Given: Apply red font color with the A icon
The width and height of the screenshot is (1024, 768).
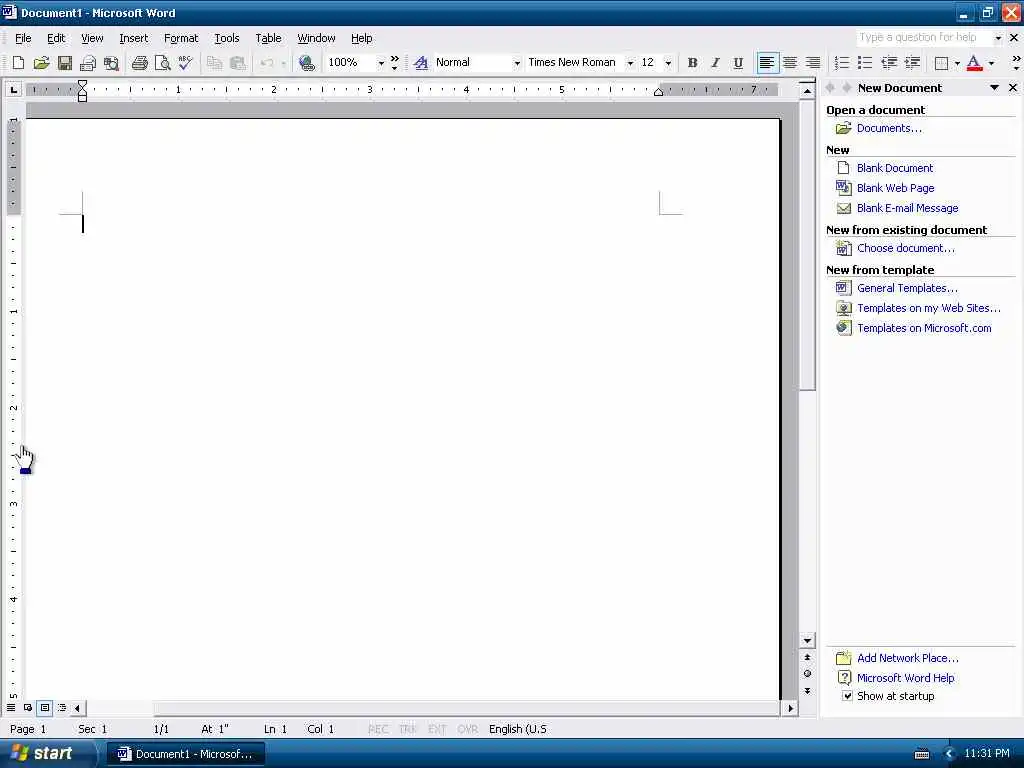Looking at the screenshot, I should pos(974,63).
